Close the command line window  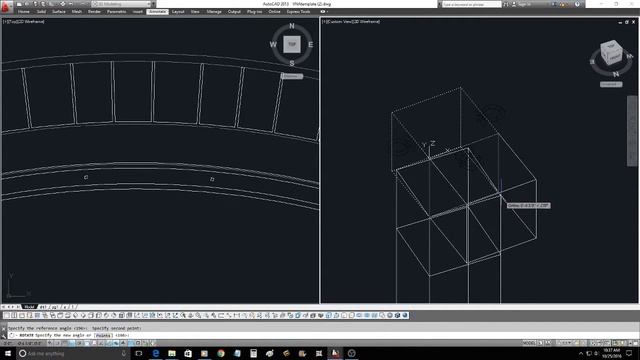(x=4, y=328)
